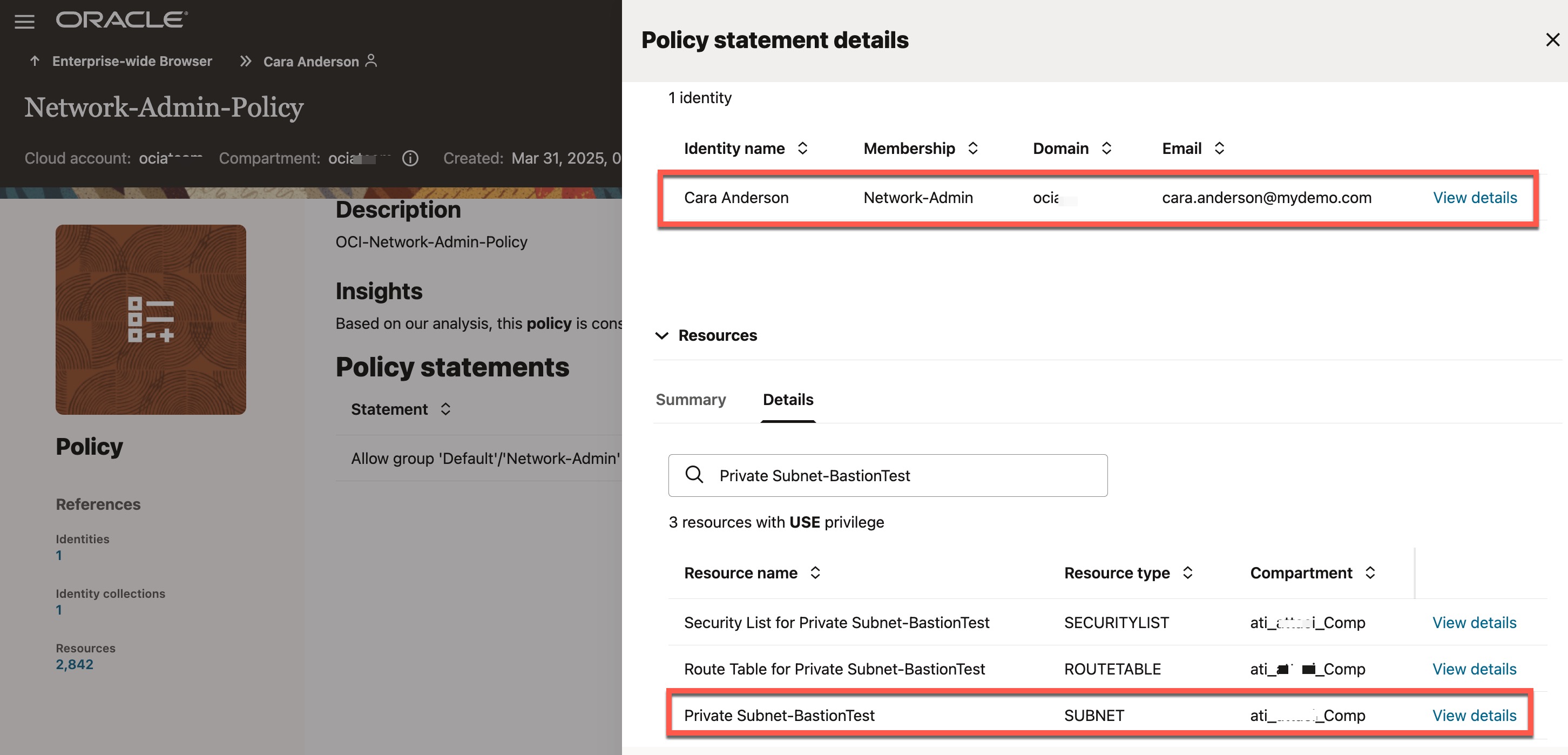Click the search magnifier icon
Screen dimensions: 1568x755
click(694, 474)
